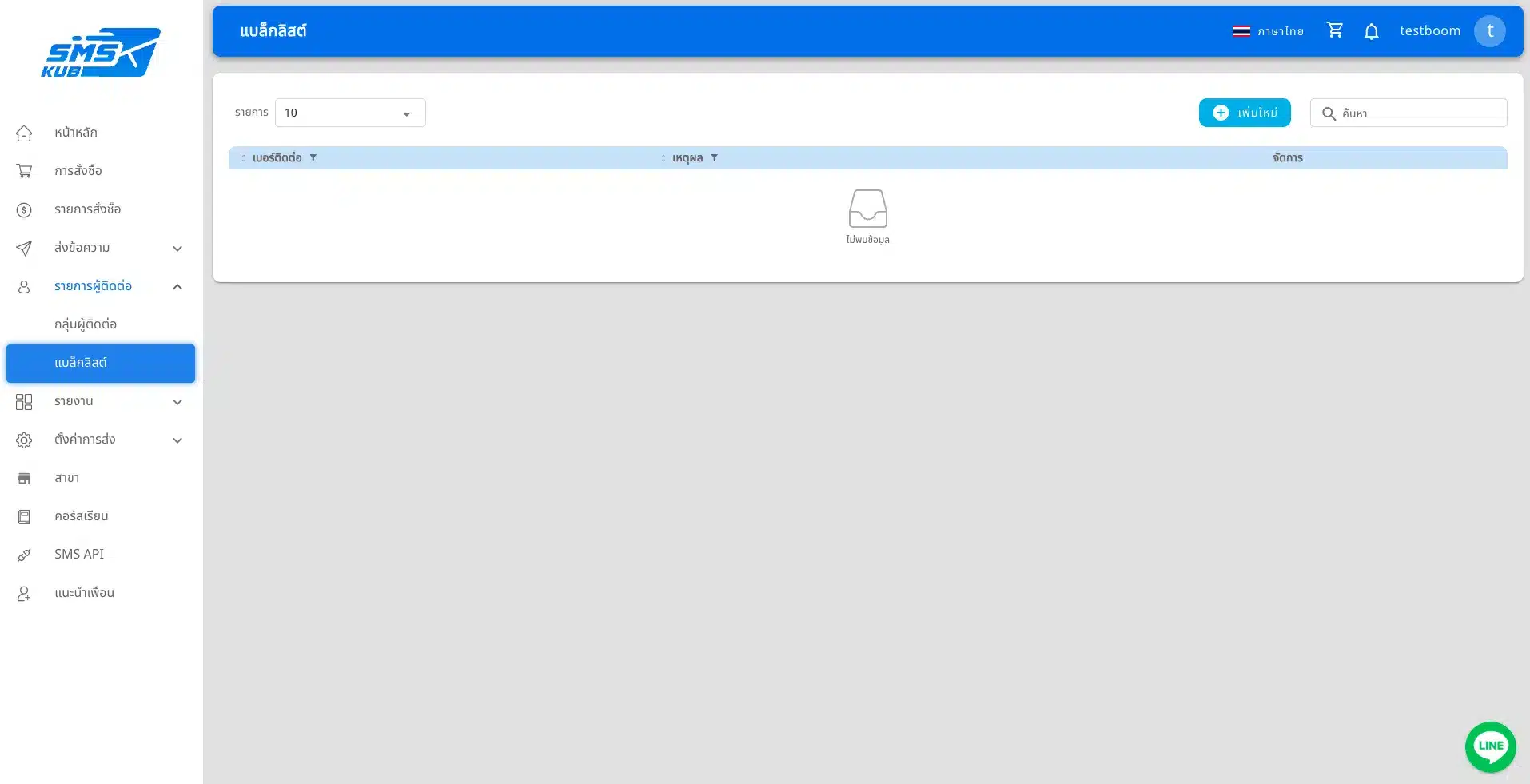The image size is (1530, 784).
Task: Click the home icon for หน้าหลัก
Action: pos(24,133)
